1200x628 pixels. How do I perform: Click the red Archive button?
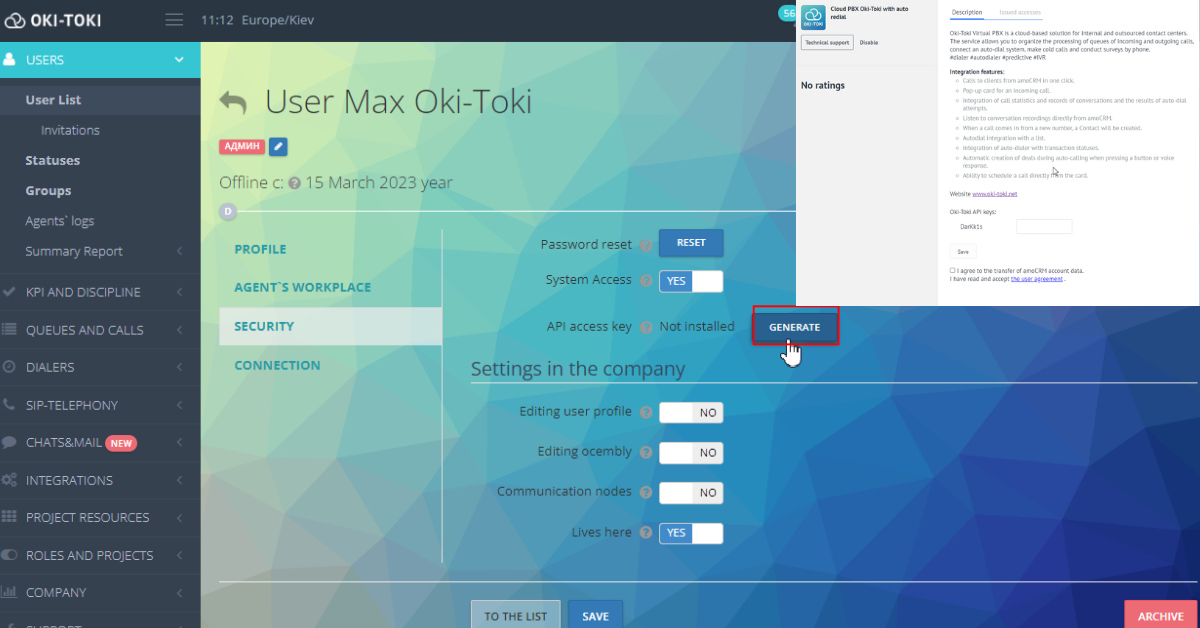pyautogui.click(x=1160, y=615)
